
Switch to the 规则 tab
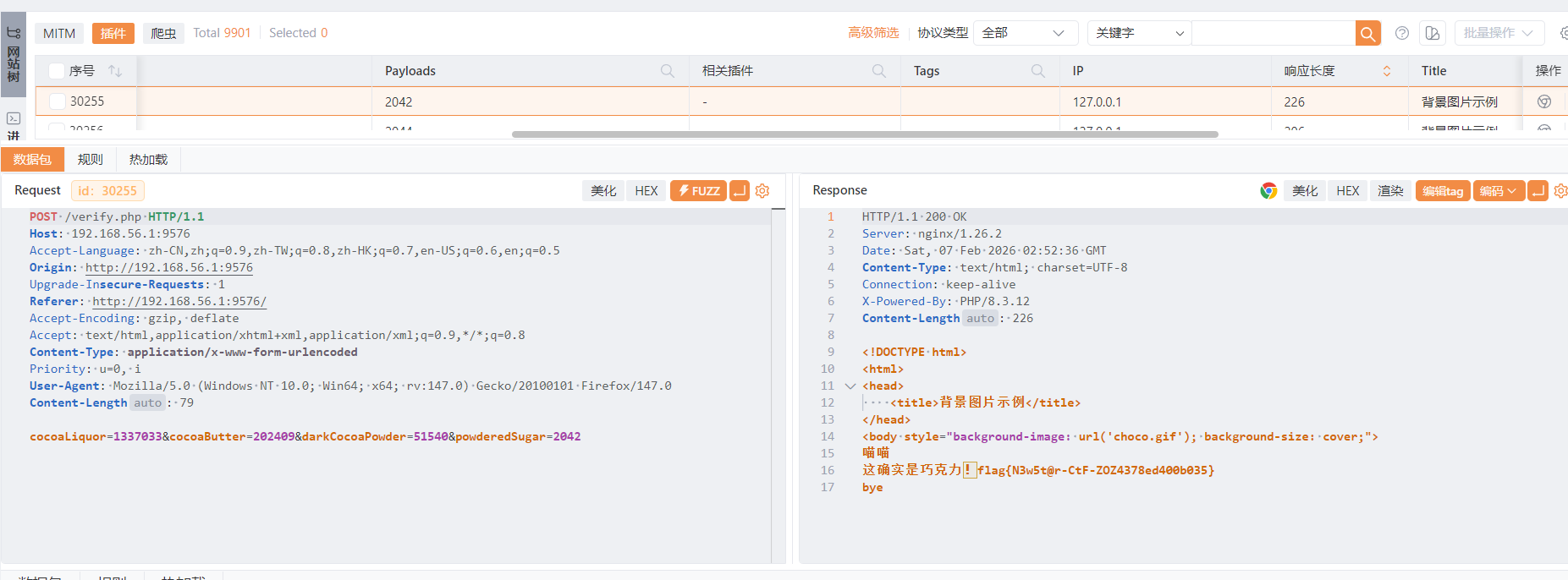coord(90,159)
